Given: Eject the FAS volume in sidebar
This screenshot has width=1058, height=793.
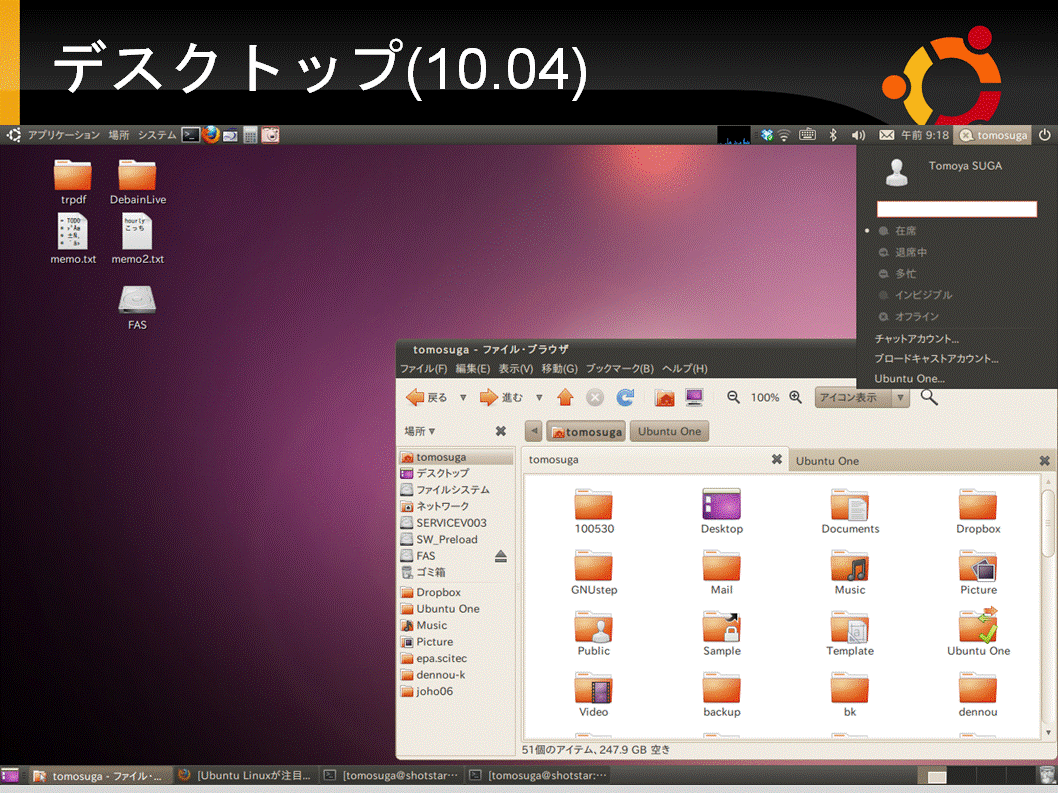Looking at the screenshot, I should click(x=501, y=556).
